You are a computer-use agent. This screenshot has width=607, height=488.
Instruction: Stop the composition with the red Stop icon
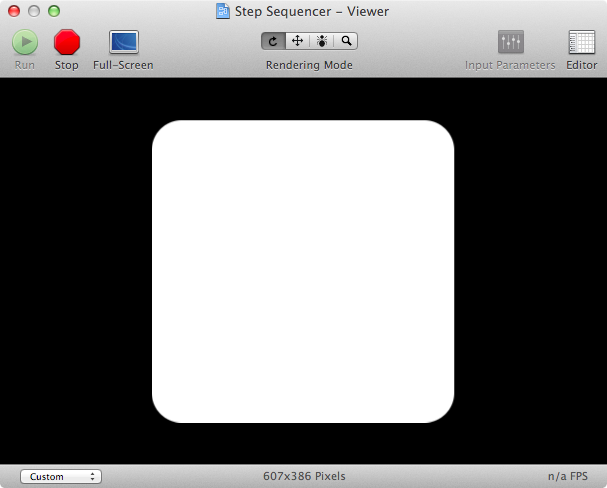(67, 42)
